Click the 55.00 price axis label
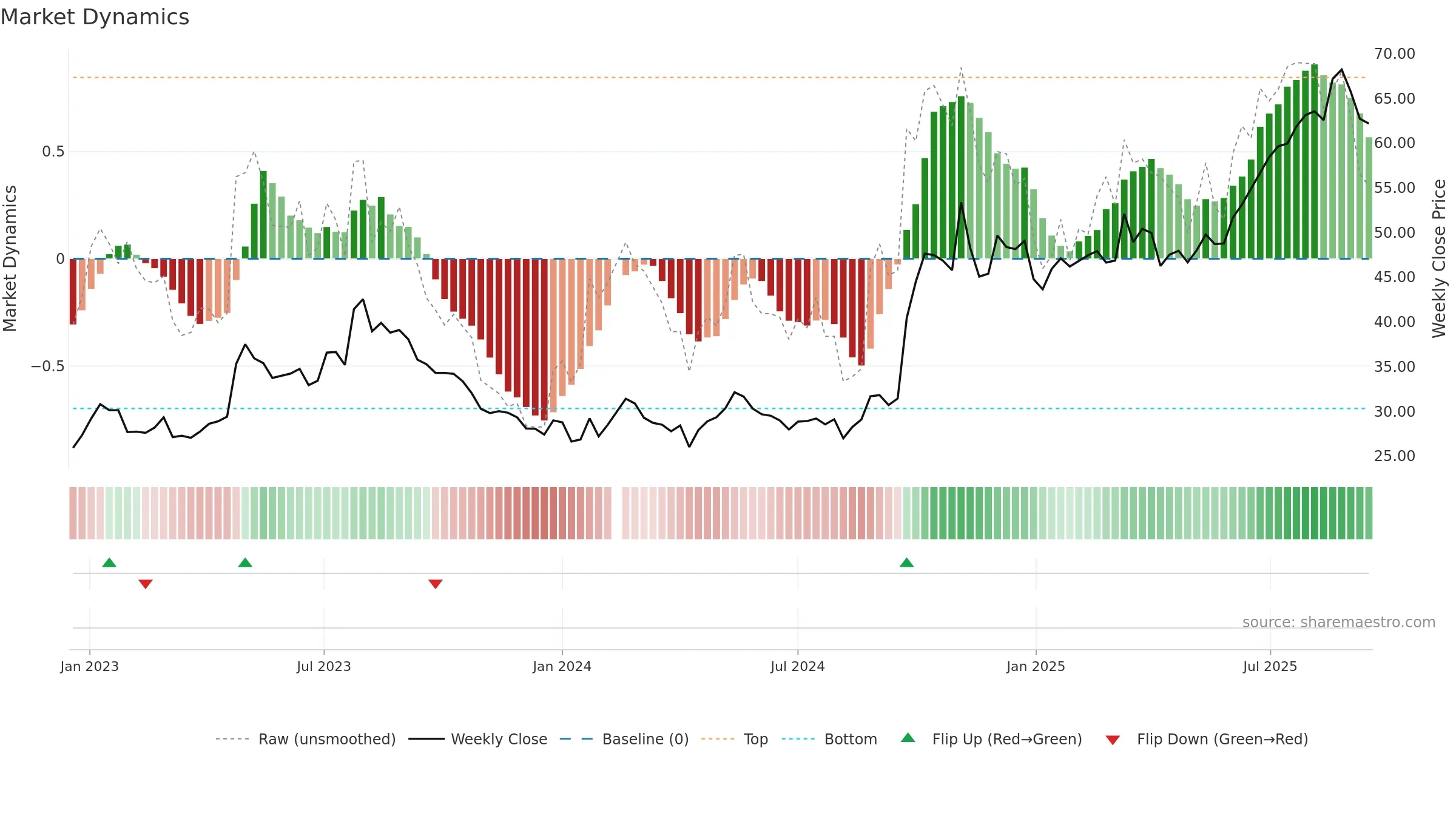The width and height of the screenshot is (1456, 819). (x=1395, y=187)
